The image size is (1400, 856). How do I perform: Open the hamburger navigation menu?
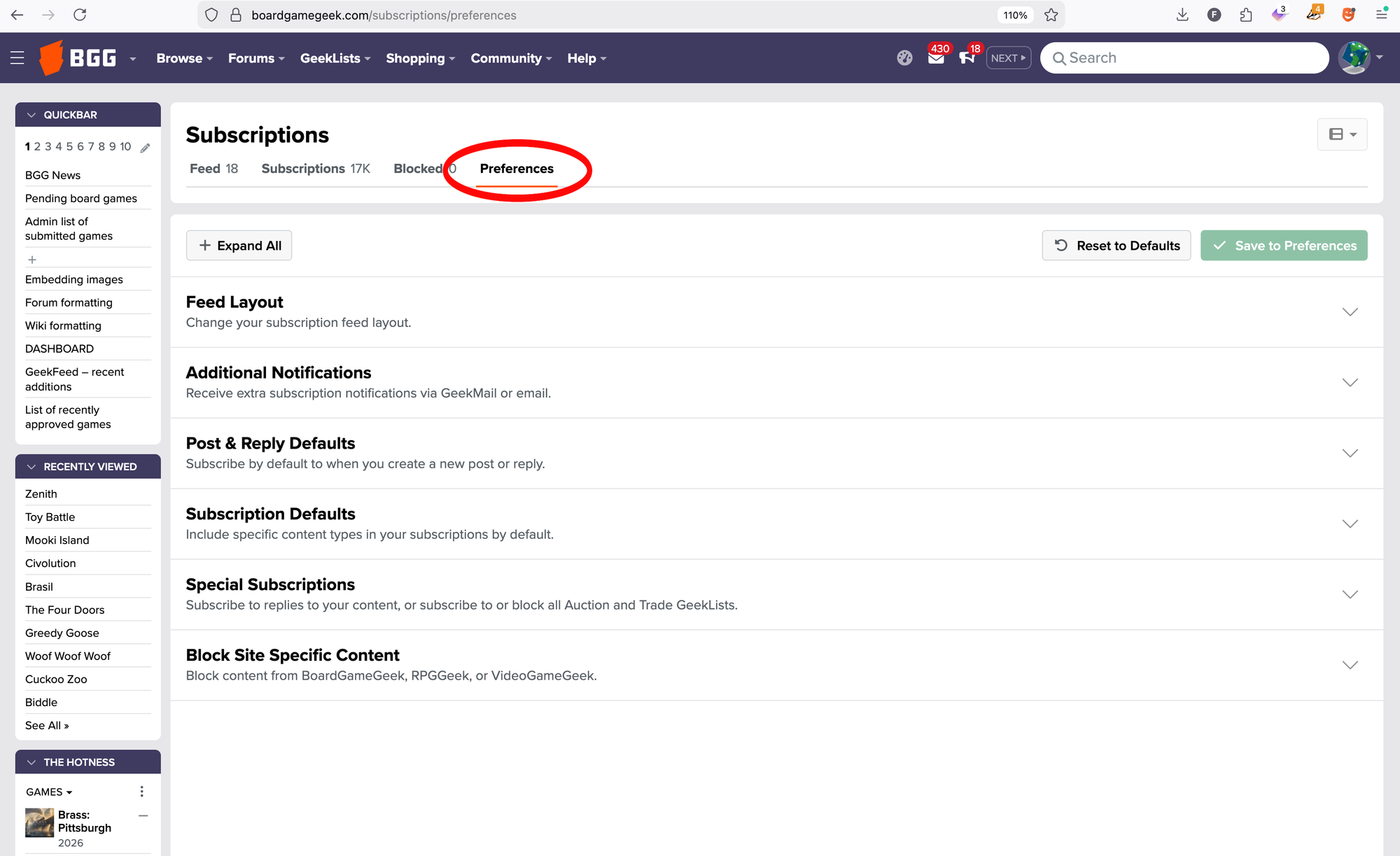click(17, 57)
